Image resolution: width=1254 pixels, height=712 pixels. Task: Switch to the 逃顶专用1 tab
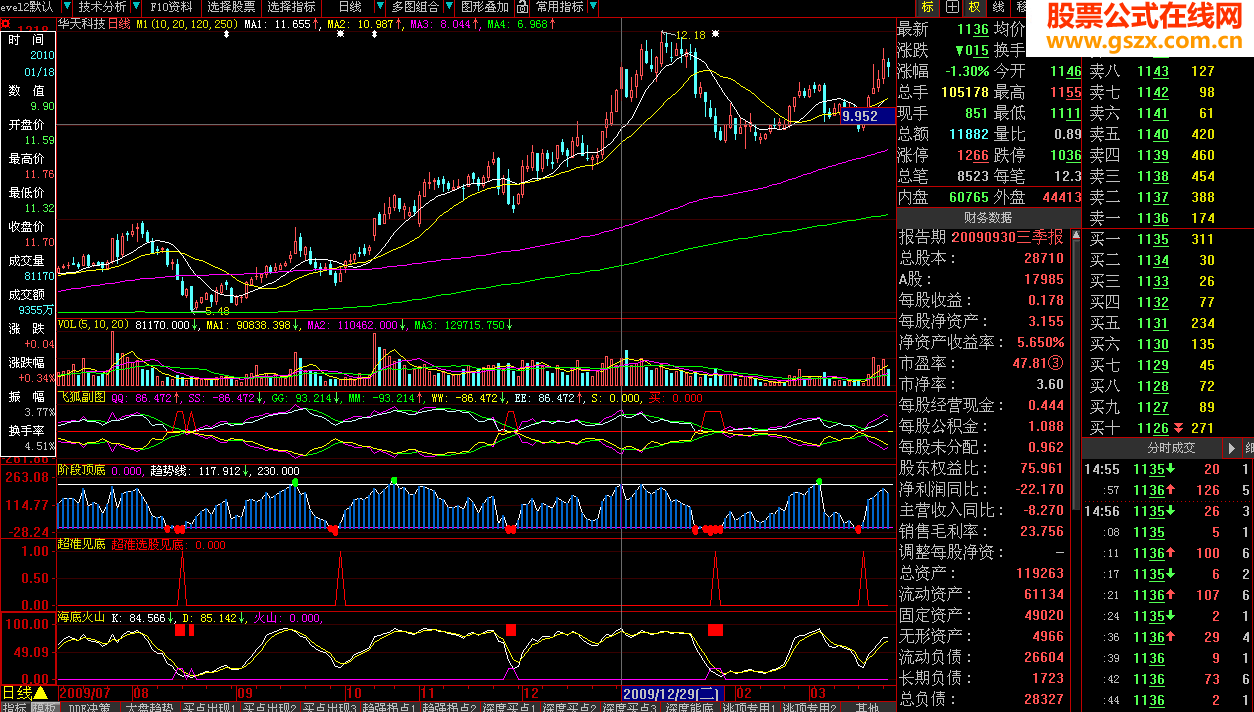pyautogui.click(x=750, y=706)
